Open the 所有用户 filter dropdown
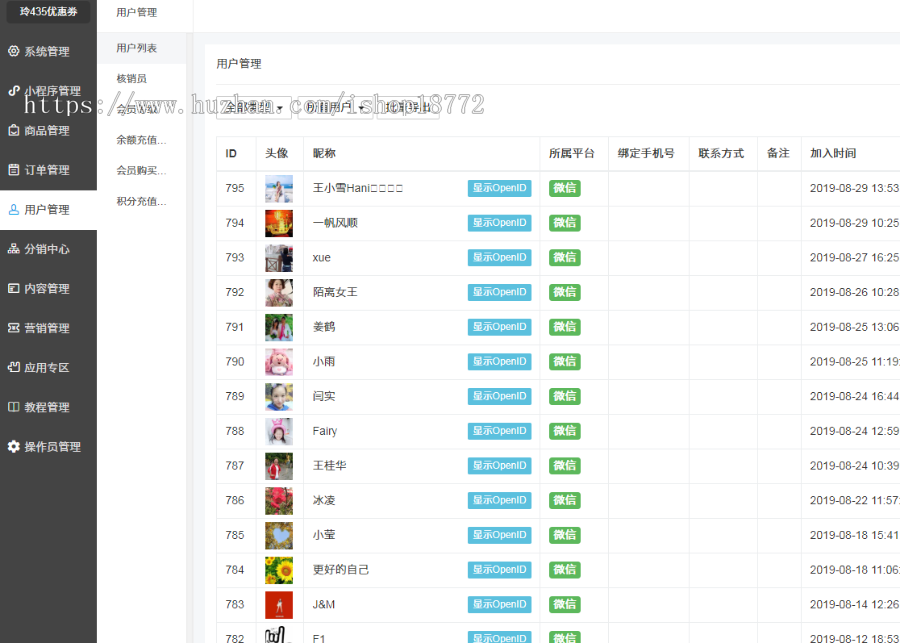The width and height of the screenshot is (900, 643). pyautogui.click(x=335, y=107)
